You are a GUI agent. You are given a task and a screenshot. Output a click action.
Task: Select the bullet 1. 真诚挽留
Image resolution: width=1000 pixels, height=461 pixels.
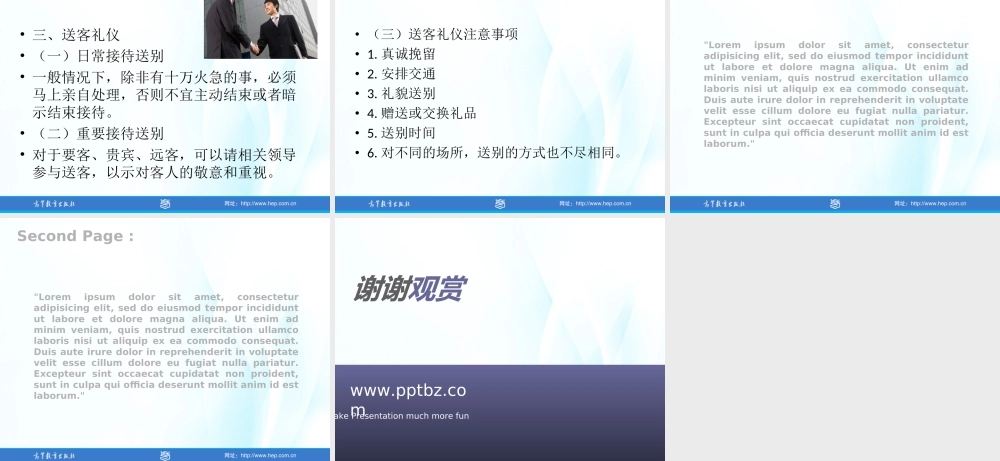401,54
